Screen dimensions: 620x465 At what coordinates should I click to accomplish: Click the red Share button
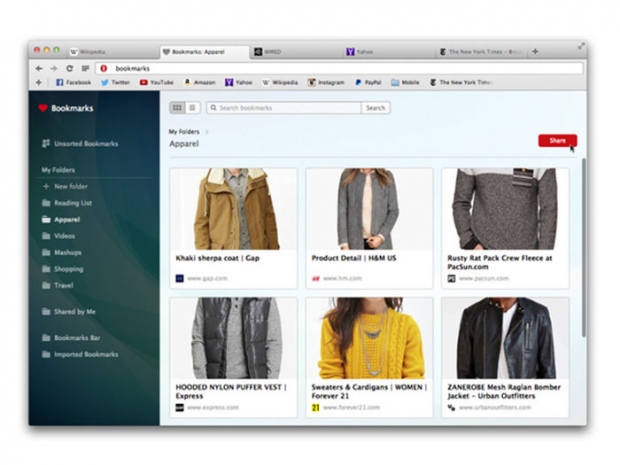tap(556, 140)
